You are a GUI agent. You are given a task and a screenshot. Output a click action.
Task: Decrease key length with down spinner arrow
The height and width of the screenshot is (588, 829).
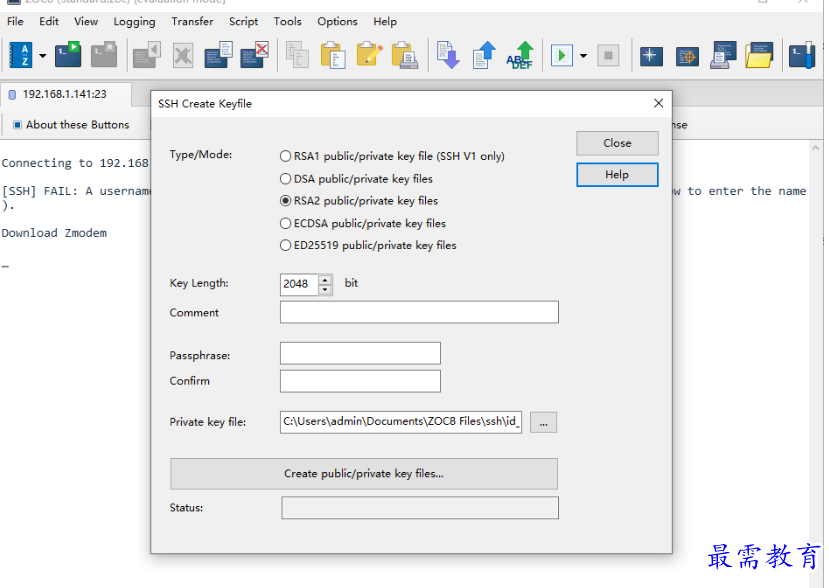(325, 290)
